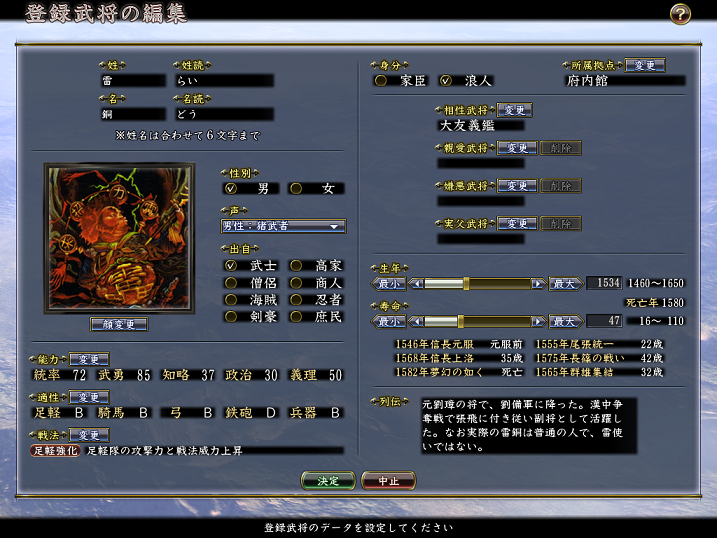Viewport: 717px width, 538px height.
Task: Choose 忍者 as origin
Action: point(296,299)
